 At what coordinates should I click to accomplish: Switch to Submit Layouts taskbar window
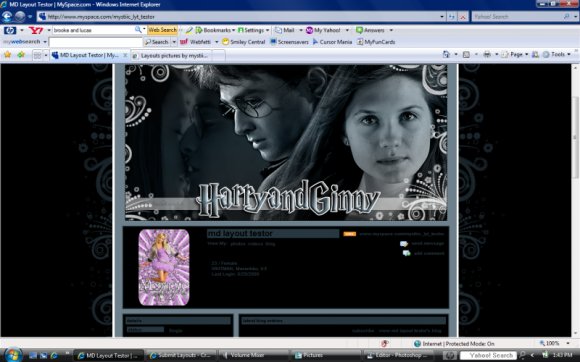pyautogui.click(x=181, y=355)
